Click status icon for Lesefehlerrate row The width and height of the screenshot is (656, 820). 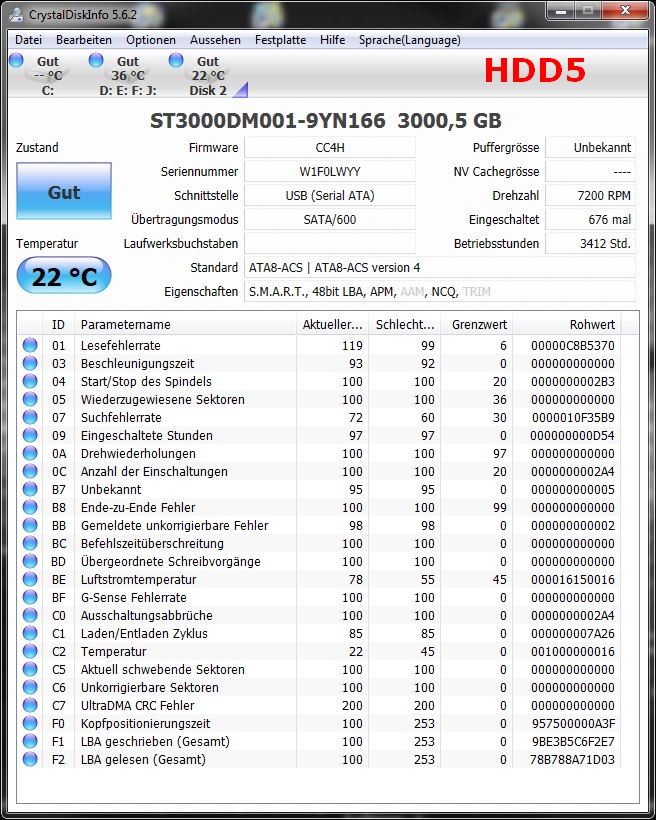coord(30,345)
